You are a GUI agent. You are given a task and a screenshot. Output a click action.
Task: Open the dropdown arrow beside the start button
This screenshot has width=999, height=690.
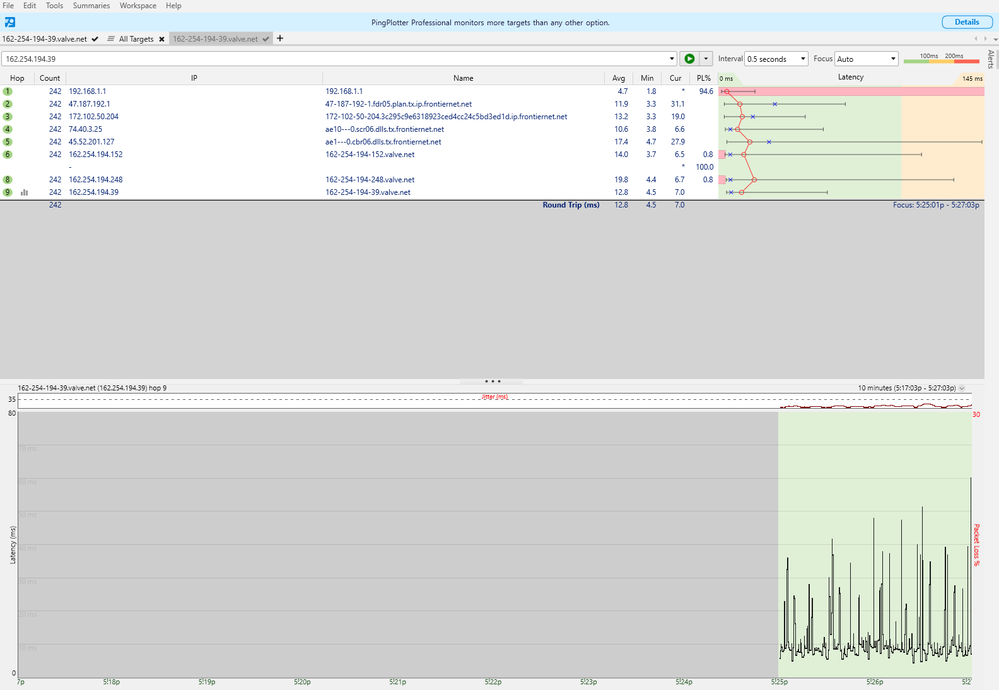pyautogui.click(x=705, y=59)
